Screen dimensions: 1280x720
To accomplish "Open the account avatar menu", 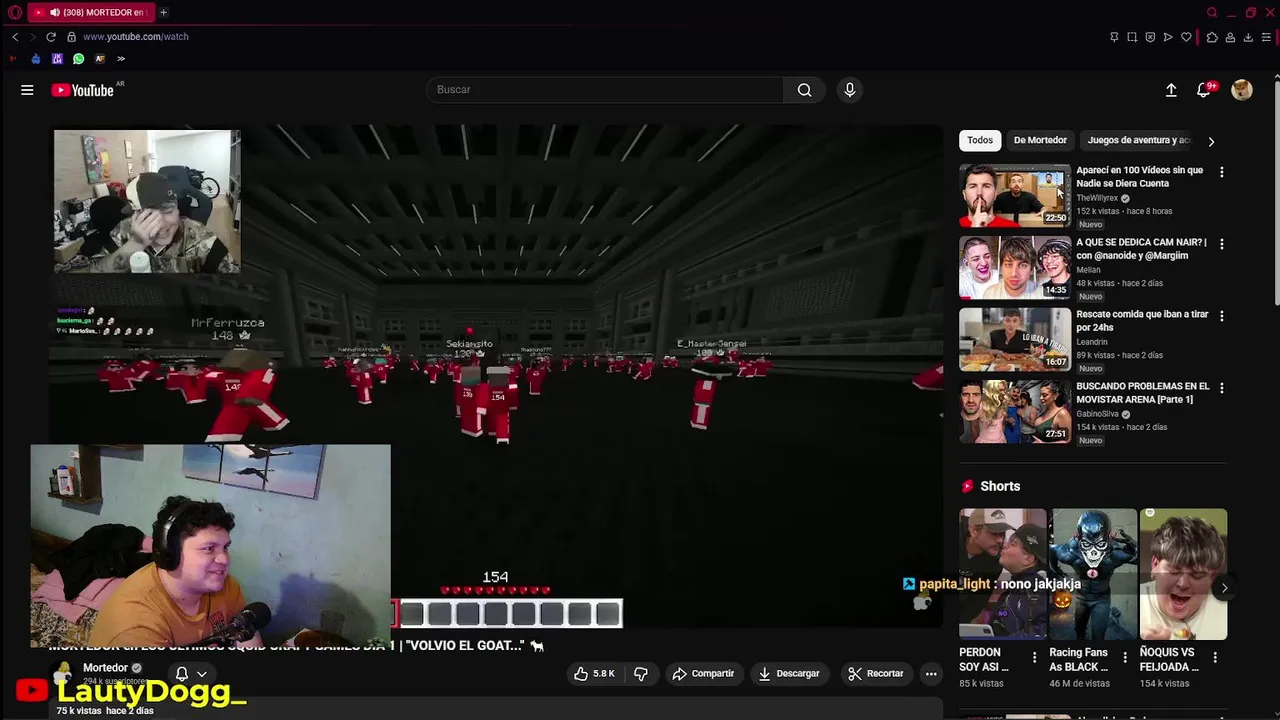I will (1242, 90).
